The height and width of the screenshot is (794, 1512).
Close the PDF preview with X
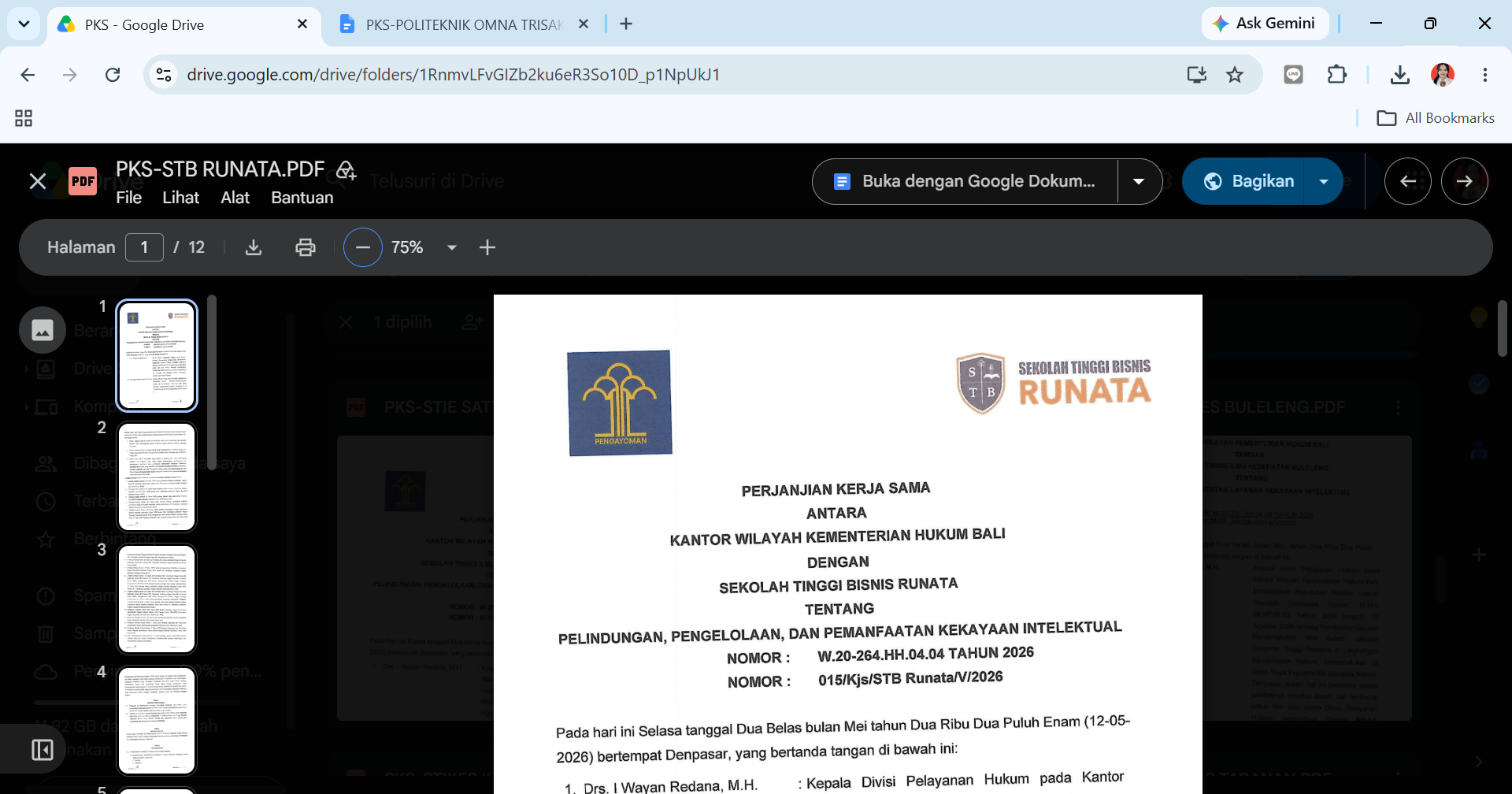(x=38, y=181)
